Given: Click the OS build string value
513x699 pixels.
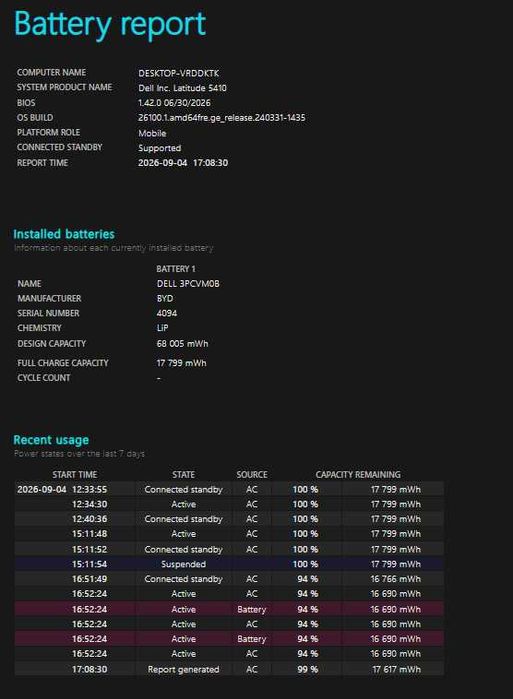Looking at the screenshot, I should pyautogui.click(x=222, y=118).
